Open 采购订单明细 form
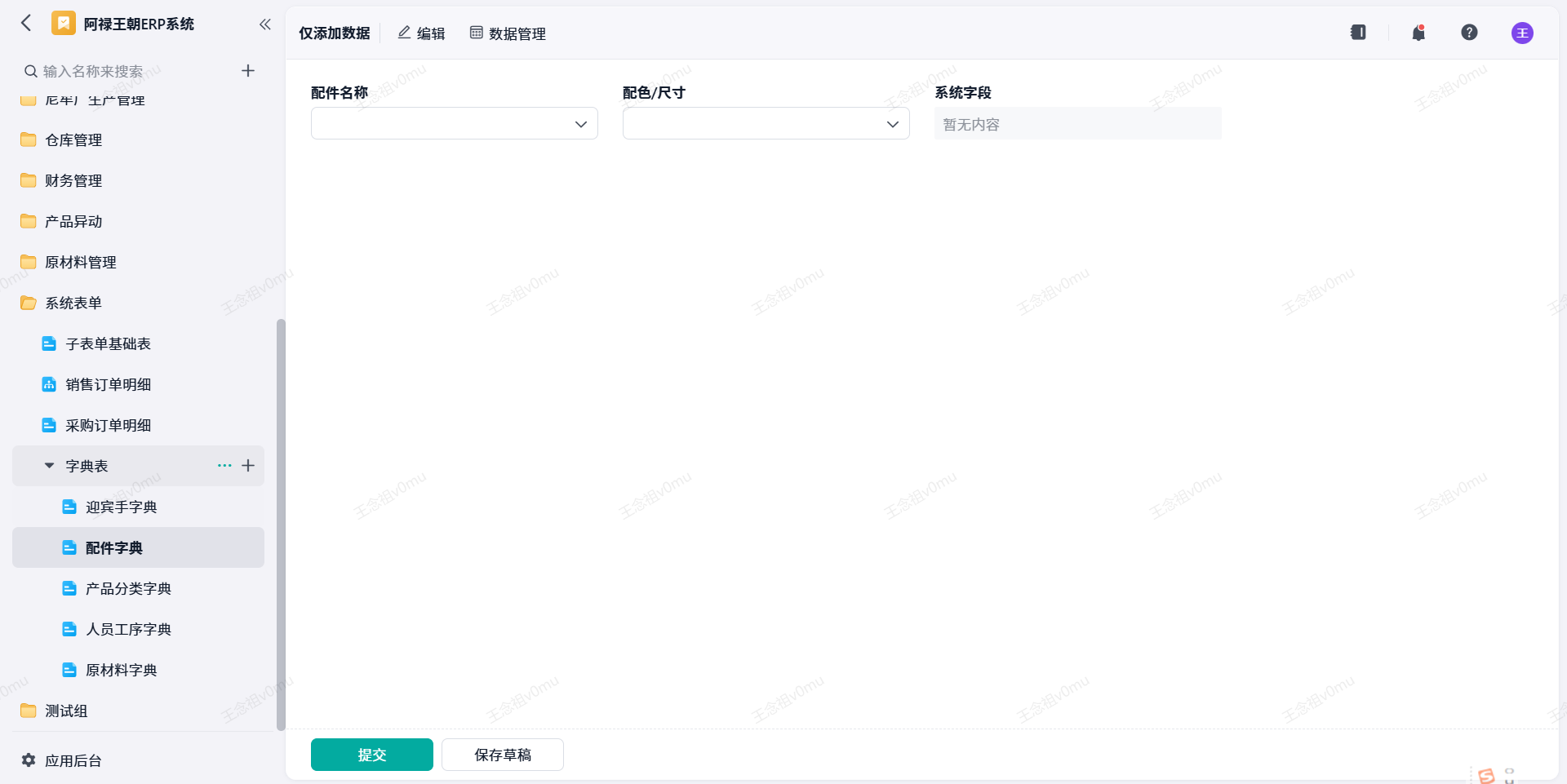Screen dimensions: 1567x784 point(139,426)
